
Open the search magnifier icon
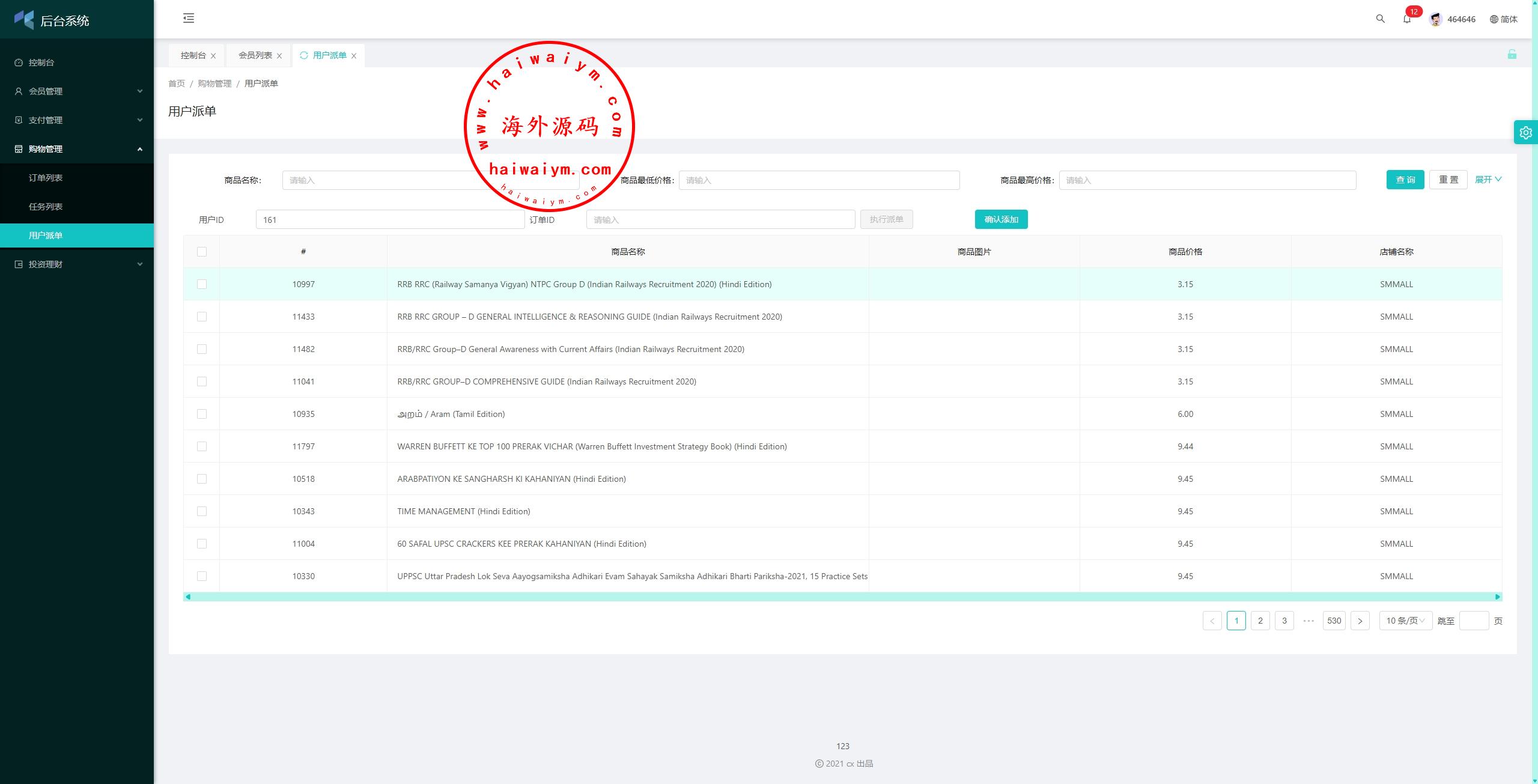tap(1380, 19)
